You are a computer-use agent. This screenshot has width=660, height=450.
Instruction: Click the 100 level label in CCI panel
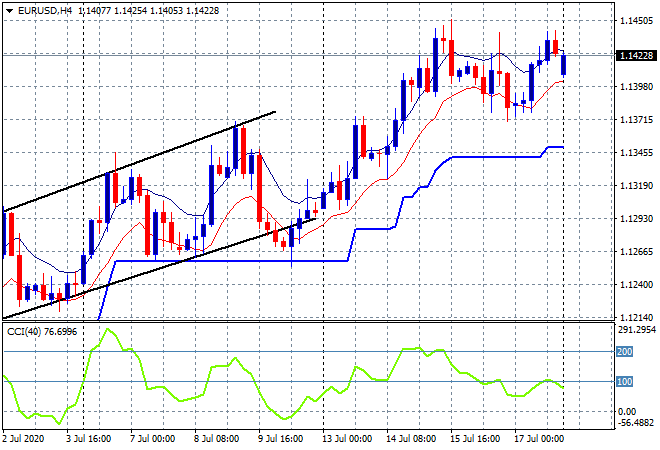(x=624, y=381)
